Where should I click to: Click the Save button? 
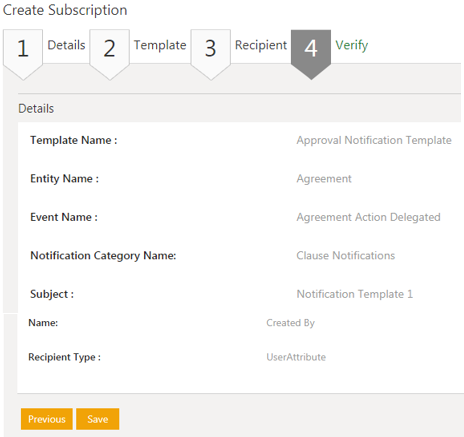pos(98,419)
